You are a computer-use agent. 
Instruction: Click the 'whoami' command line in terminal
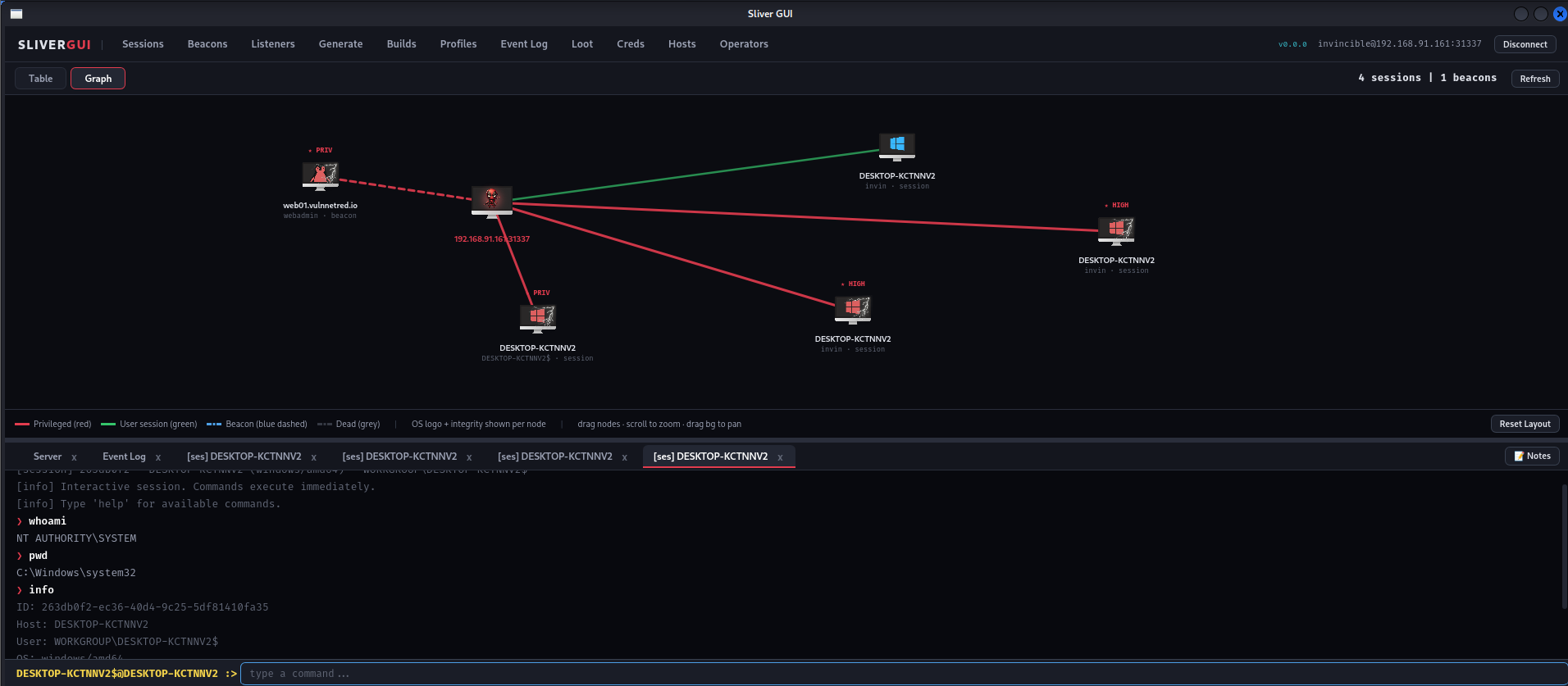[x=48, y=521]
